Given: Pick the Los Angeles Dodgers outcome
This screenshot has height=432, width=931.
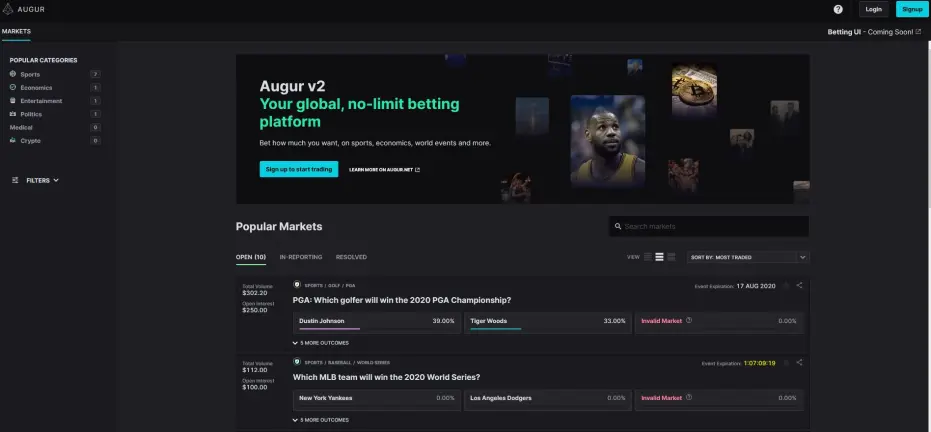Looking at the screenshot, I should click(x=548, y=400).
